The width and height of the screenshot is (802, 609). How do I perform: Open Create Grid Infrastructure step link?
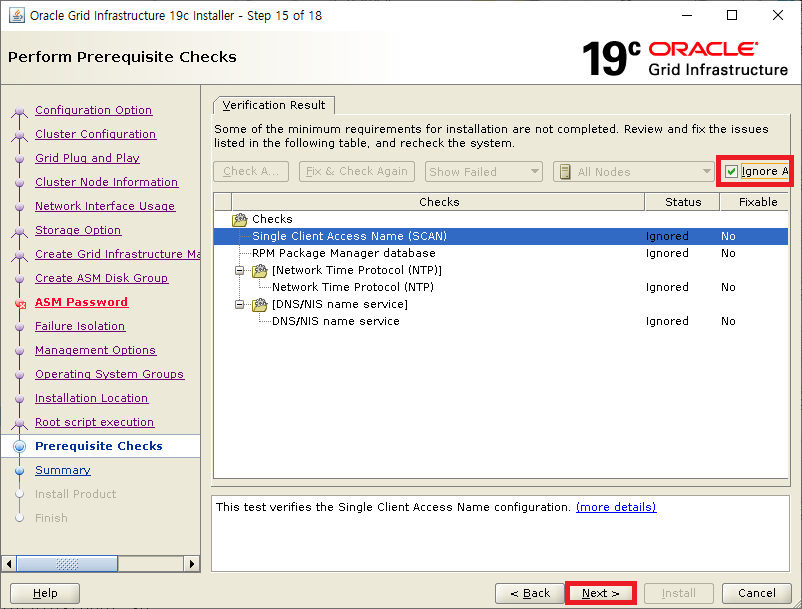point(117,254)
